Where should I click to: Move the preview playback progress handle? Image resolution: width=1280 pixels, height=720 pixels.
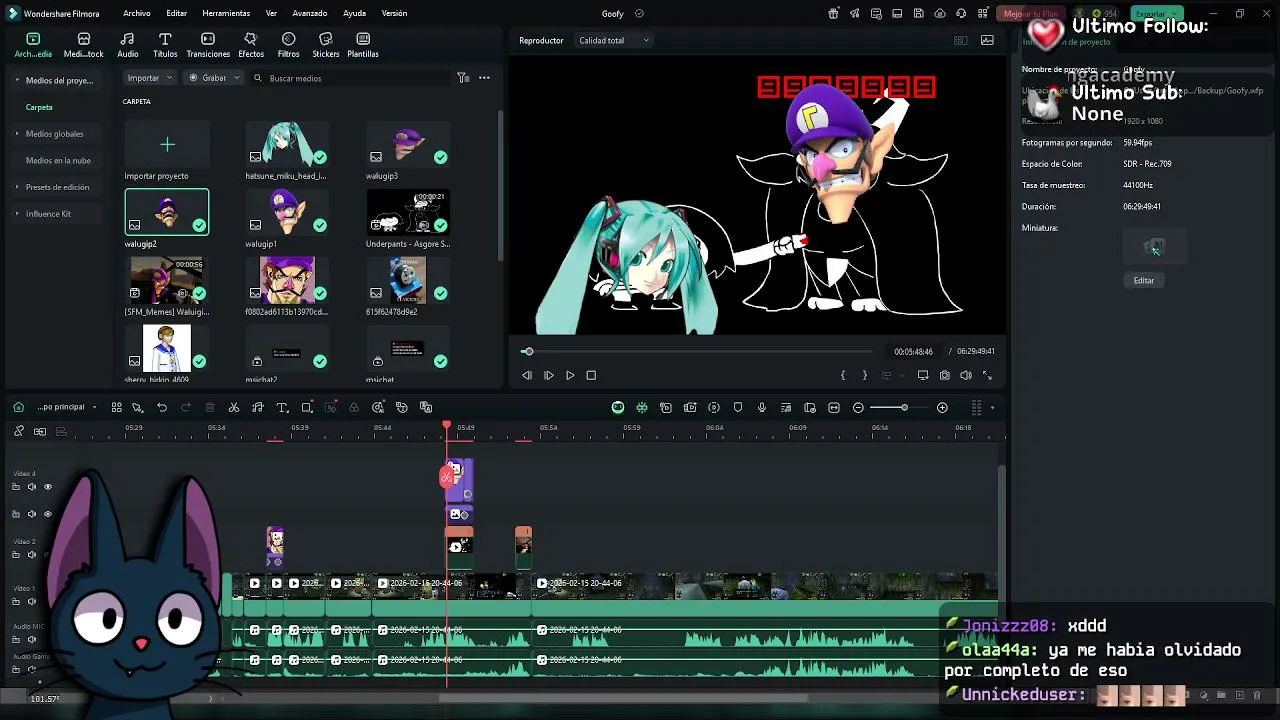point(528,351)
